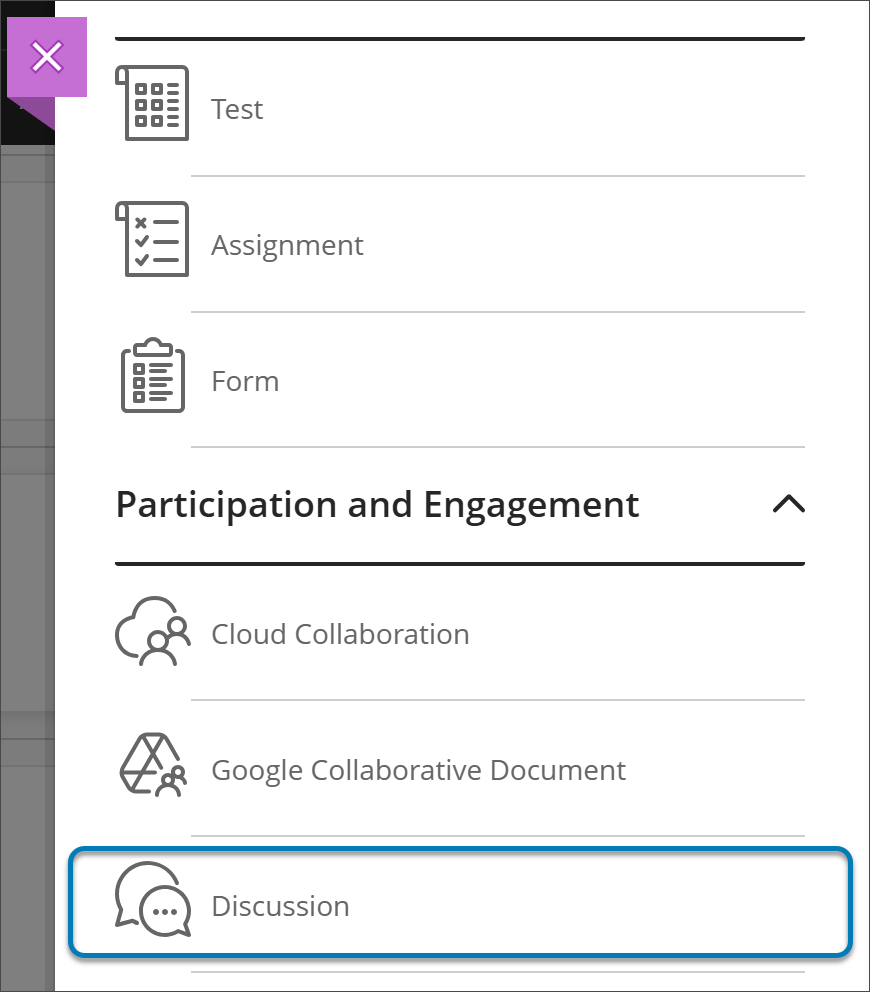
Task: Select Test from the assessment list
Action: coord(237,109)
